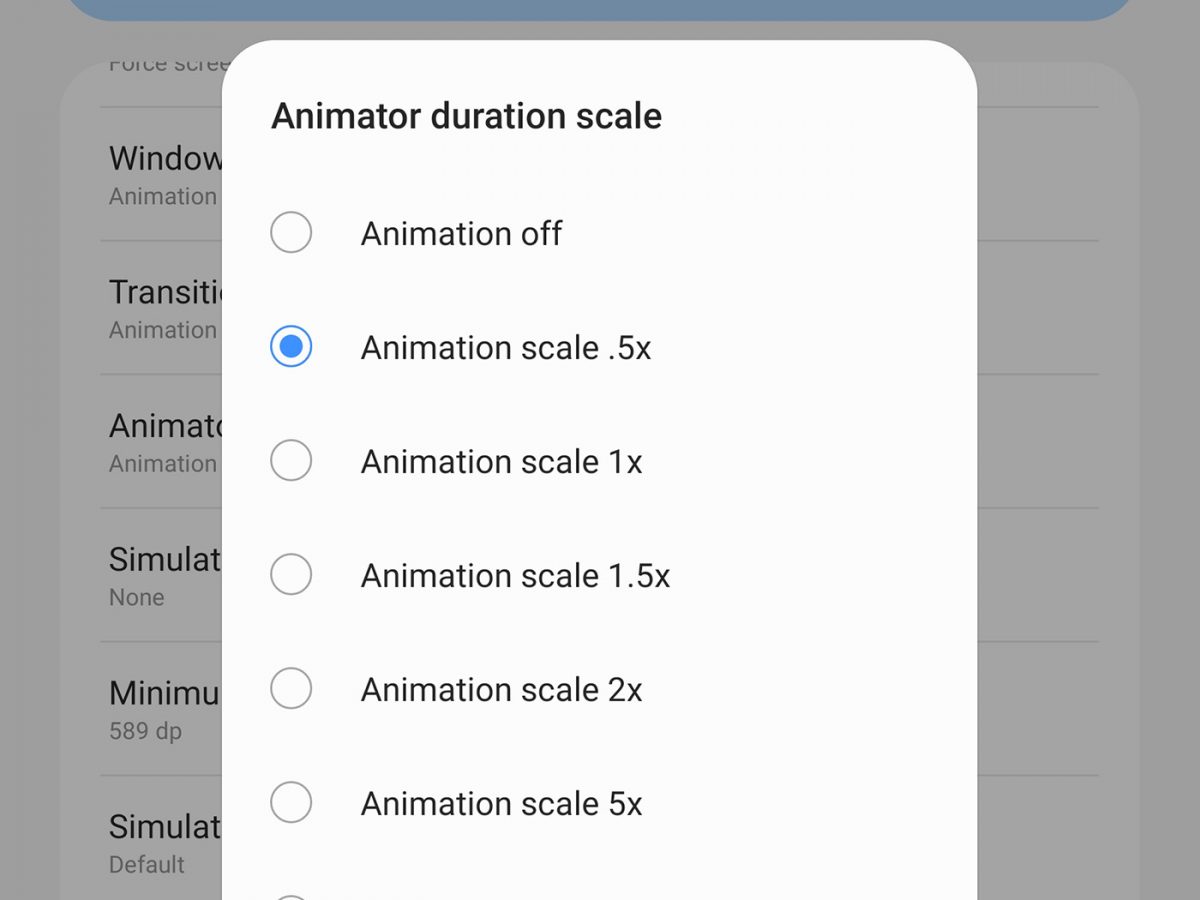This screenshot has height=900, width=1200.
Task: Set the Animation scale 5x radio button
Action: pos(291,803)
